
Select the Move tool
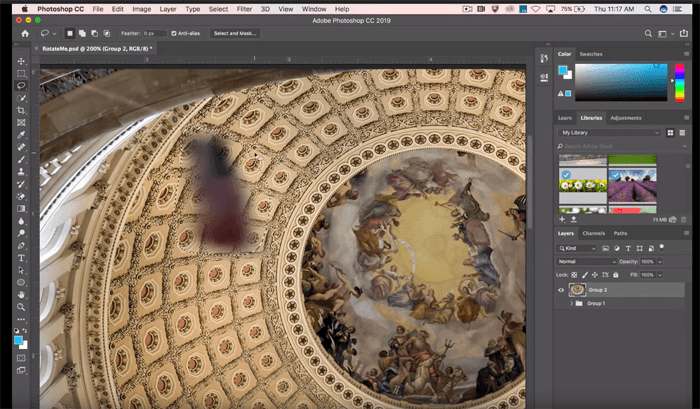21,61
